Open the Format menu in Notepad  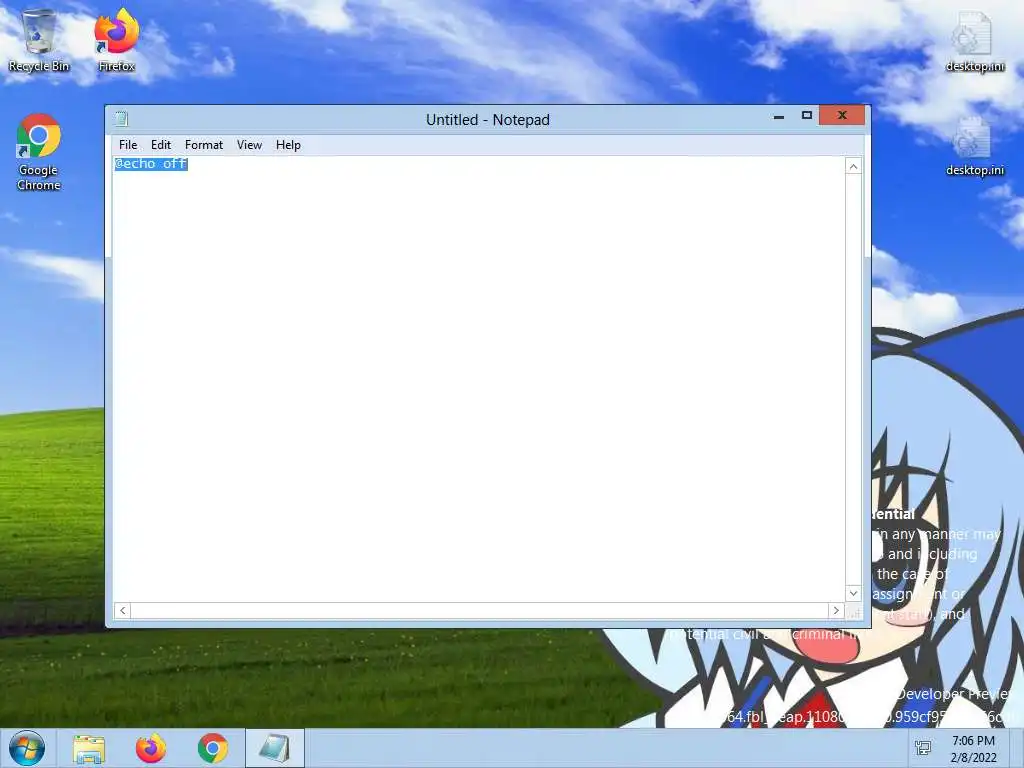pyautogui.click(x=204, y=145)
